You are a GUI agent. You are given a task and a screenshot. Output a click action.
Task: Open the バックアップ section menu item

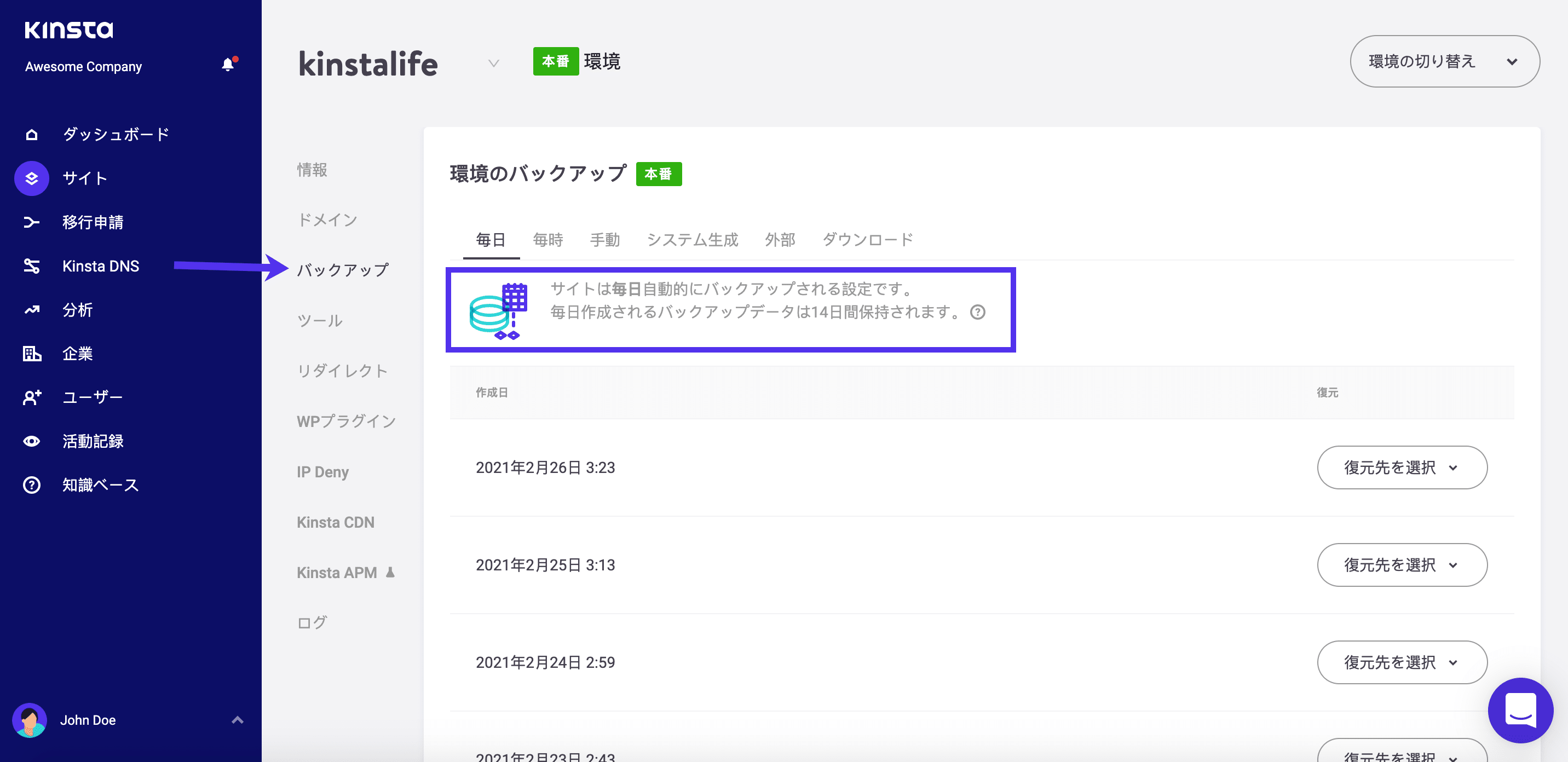(342, 270)
